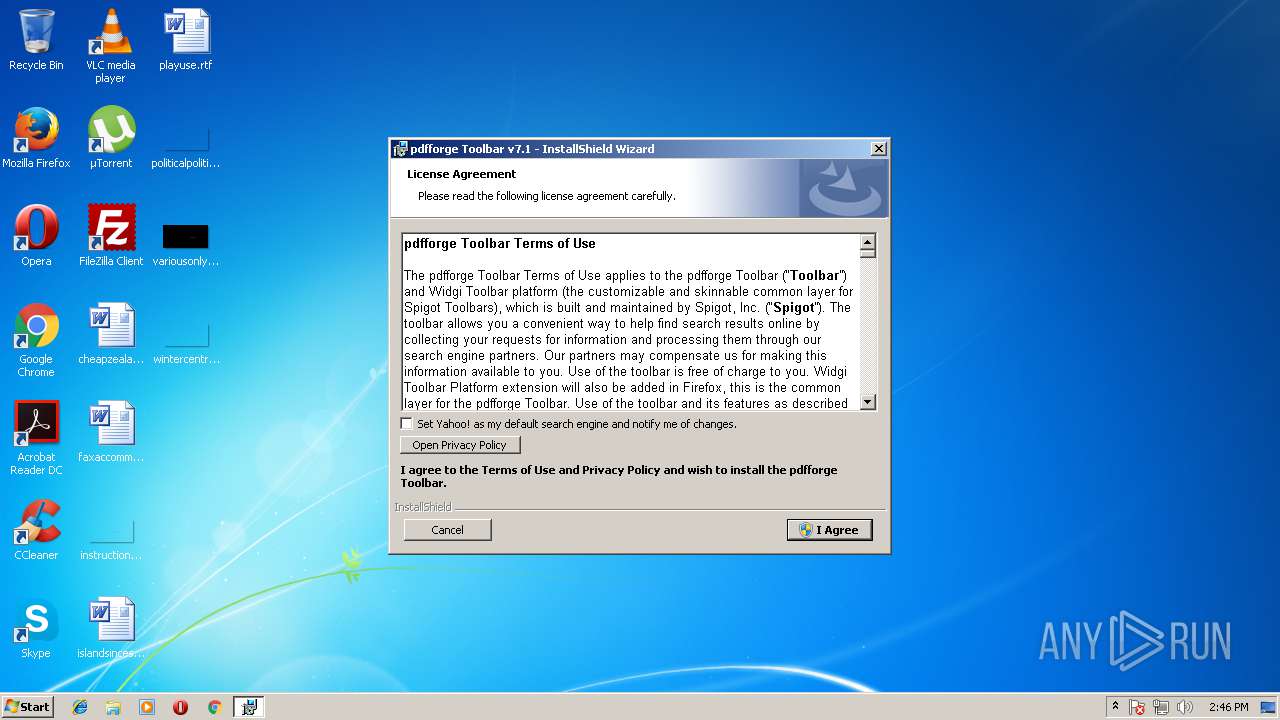Viewport: 1280px width, 720px height.
Task: Show hidden system tray icons
Action: click(1115, 707)
